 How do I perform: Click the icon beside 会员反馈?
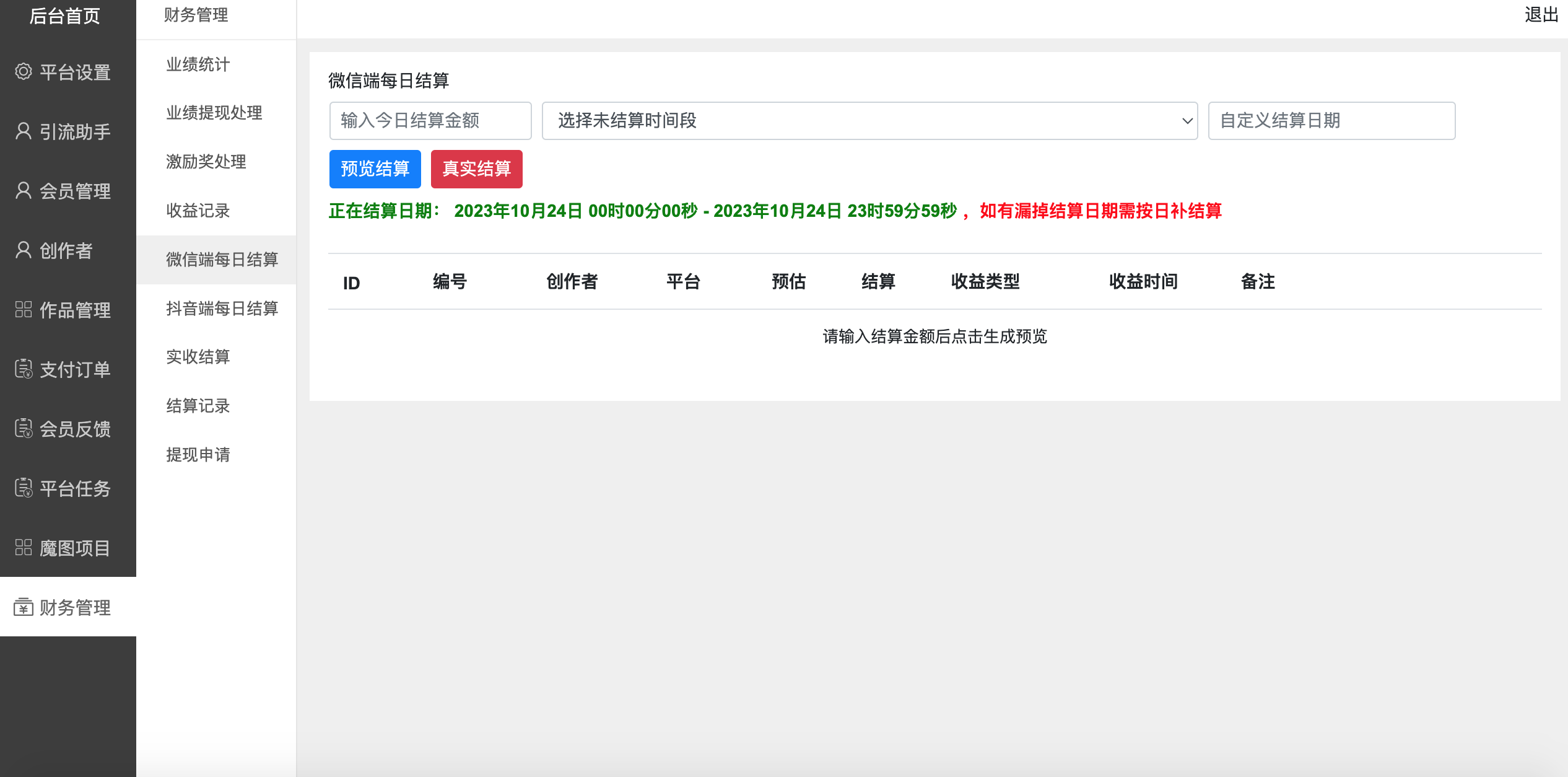(x=24, y=429)
